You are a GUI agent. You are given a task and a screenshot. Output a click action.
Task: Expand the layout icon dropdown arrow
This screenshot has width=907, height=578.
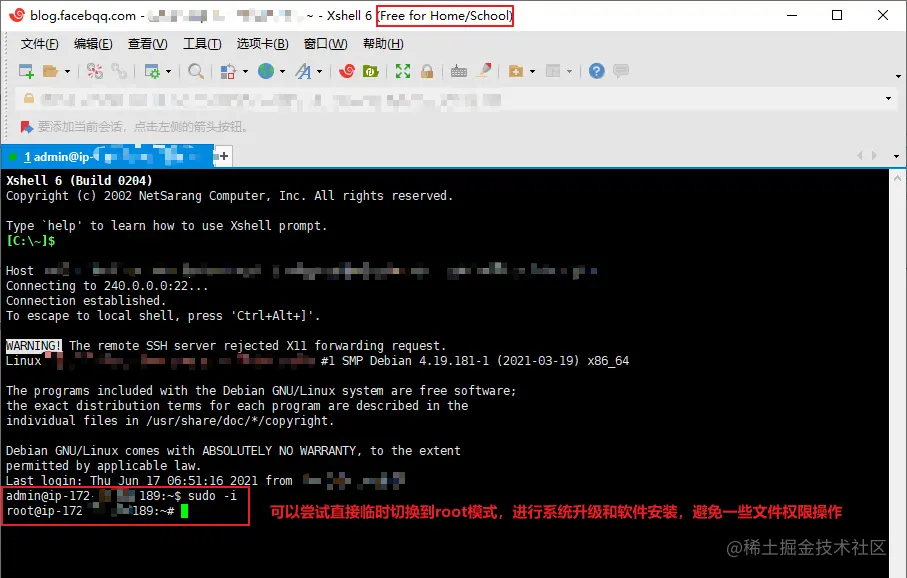pos(569,71)
